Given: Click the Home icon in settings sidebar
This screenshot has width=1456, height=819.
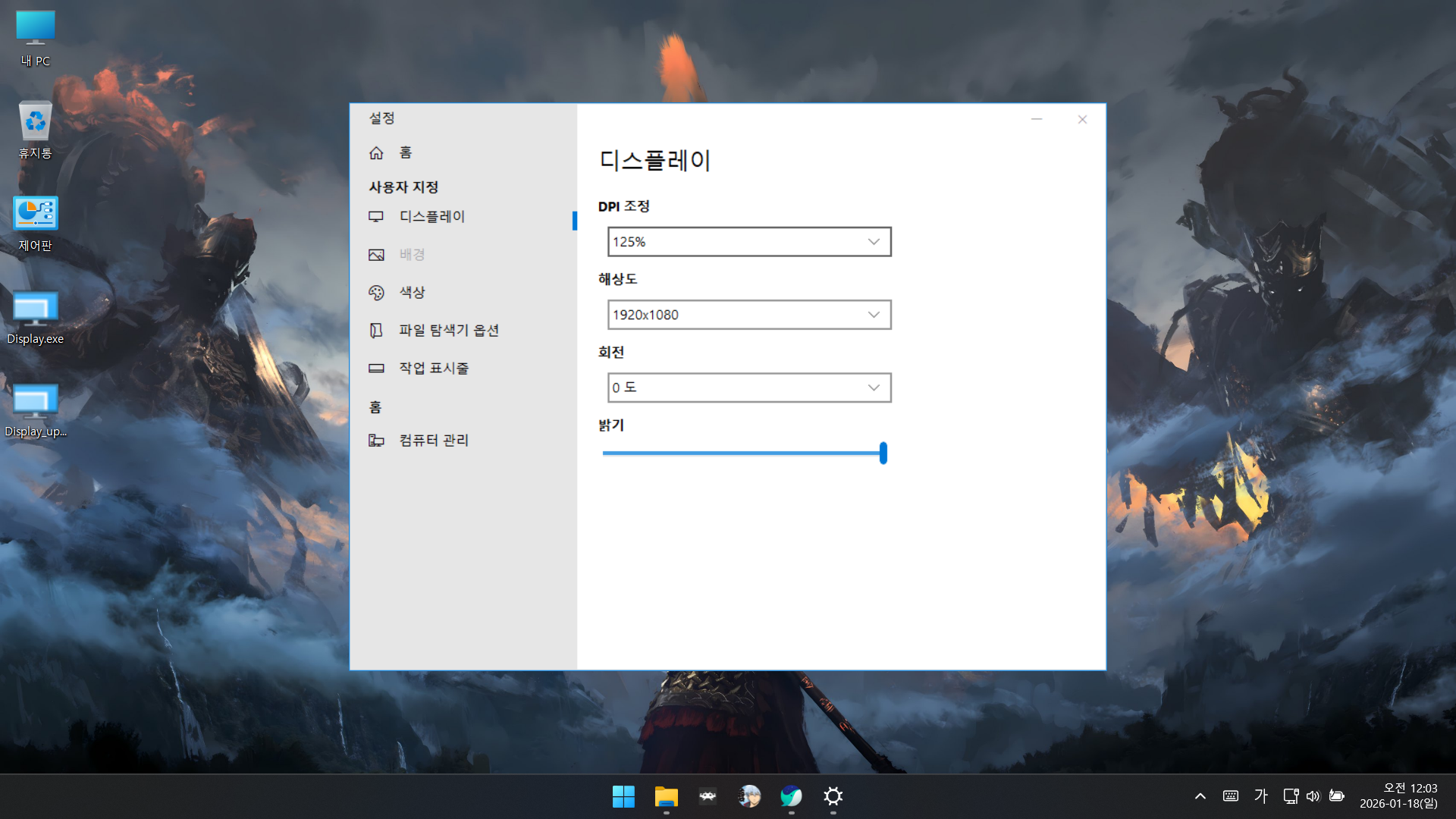Looking at the screenshot, I should tap(376, 153).
